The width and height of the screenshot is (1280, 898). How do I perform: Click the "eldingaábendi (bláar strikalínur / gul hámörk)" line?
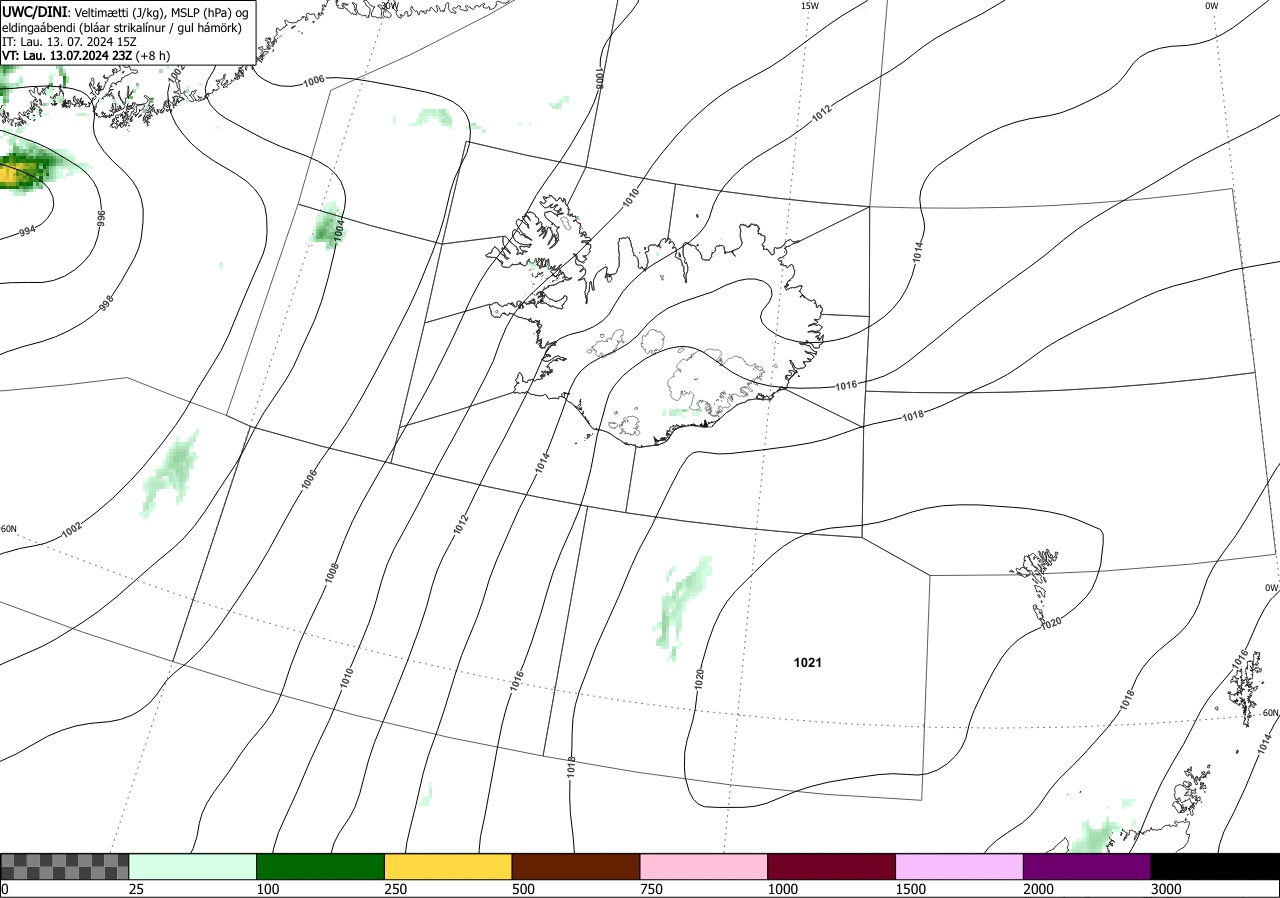pyautogui.click(x=122, y=27)
